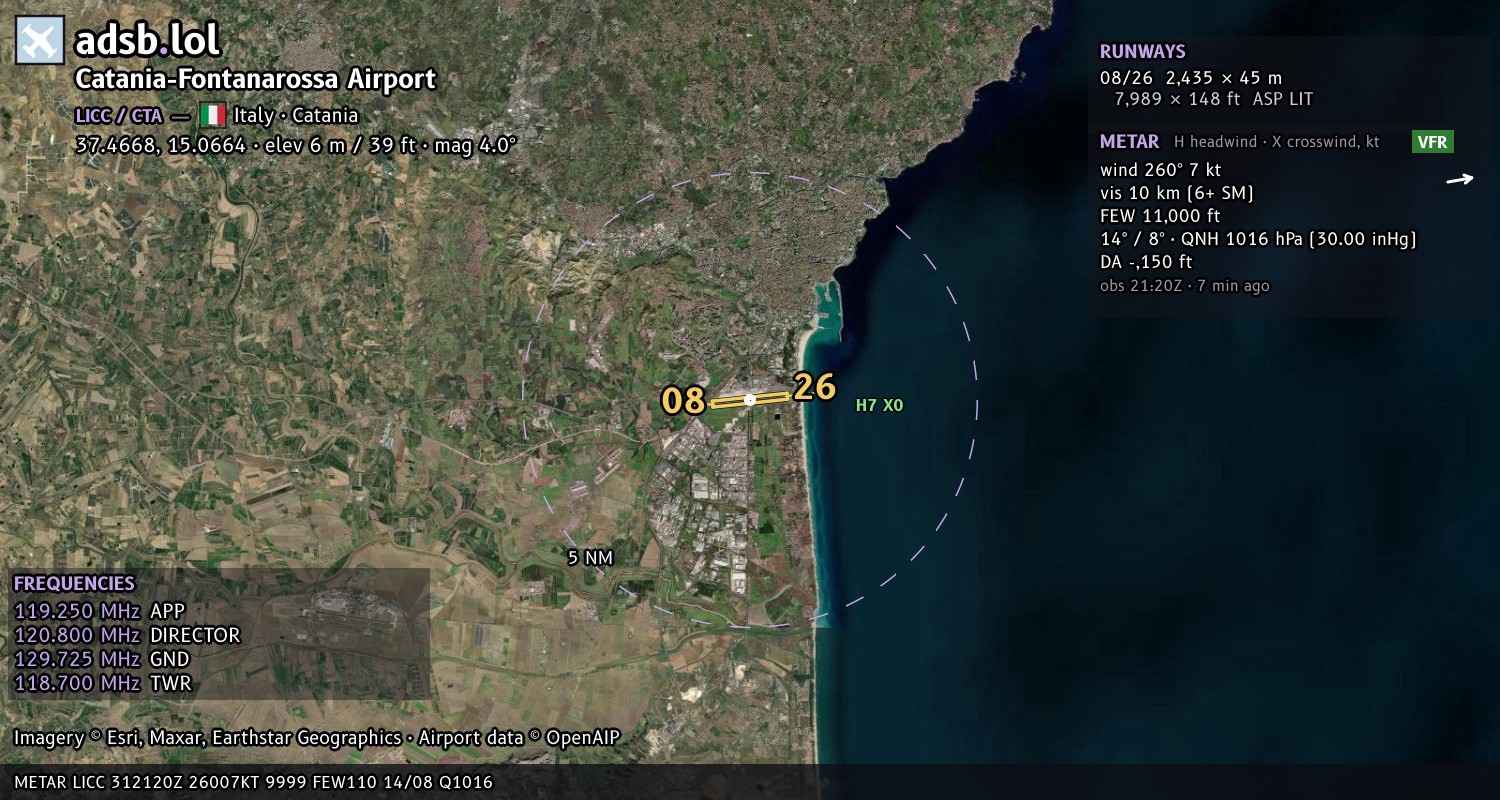Click the DA -,150 ft density altitude line
1500x800 pixels.
(x=1146, y=262)
